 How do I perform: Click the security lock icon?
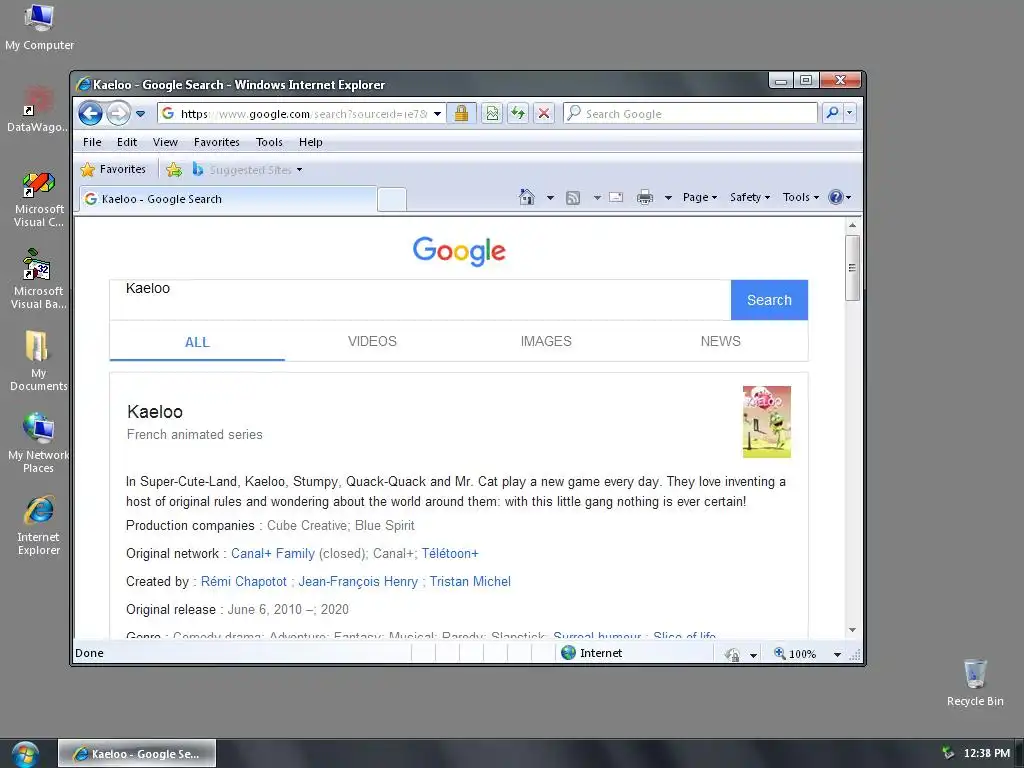click(461, 114)
